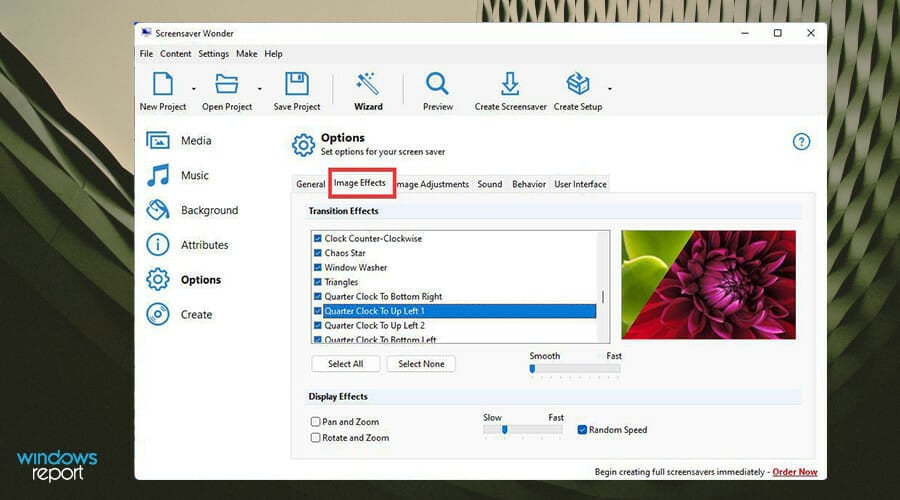
Task: Click the Create Screensaver download icon
Action: [x=510, y=84]
